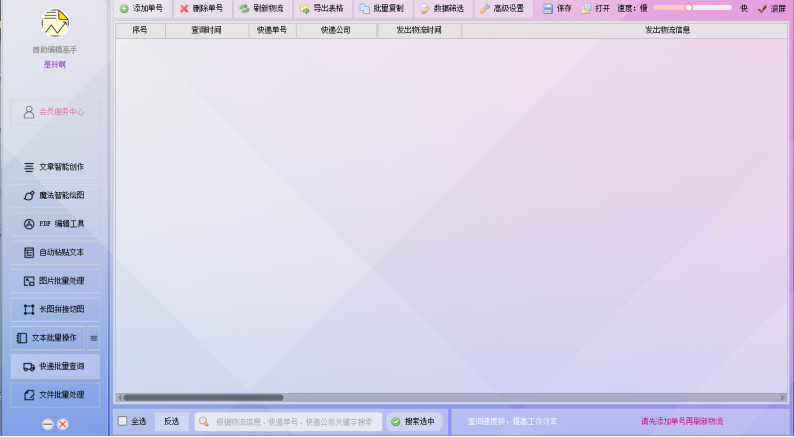Select 快递批量查询 express batch query module
Viewport: 794px width, 437px height.
[x=55, y=367]
